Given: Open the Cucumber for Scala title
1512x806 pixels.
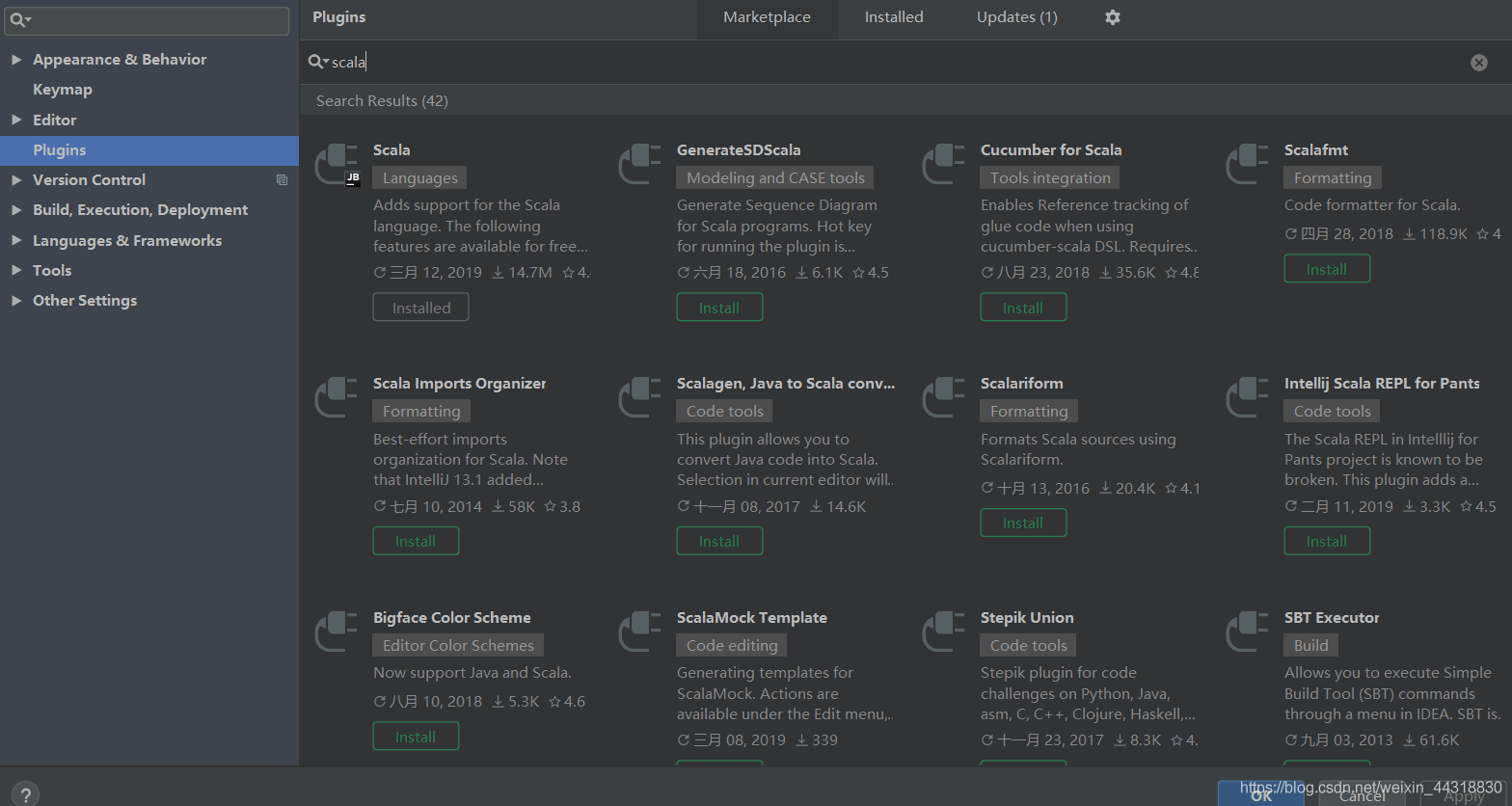Looking at the screenshot, I should click(1051, 150).
